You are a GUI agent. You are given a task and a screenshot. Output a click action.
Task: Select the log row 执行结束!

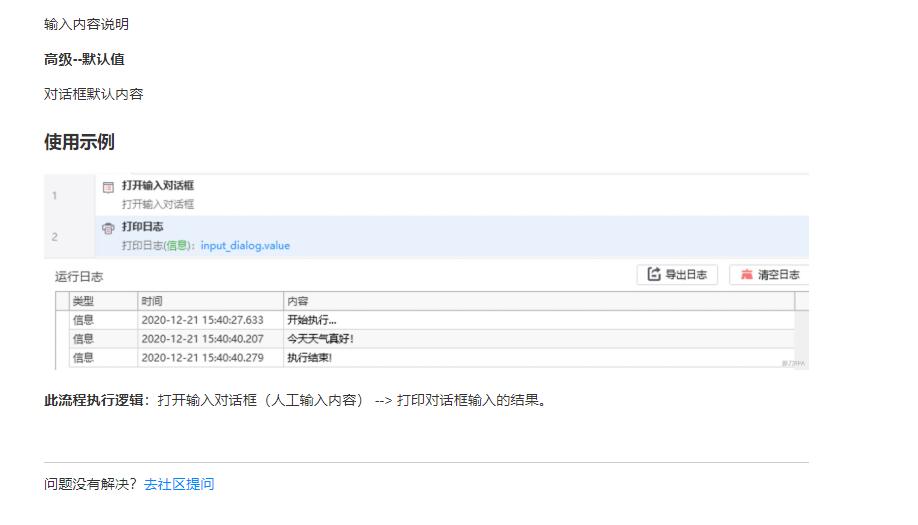(x=432, y=358)
